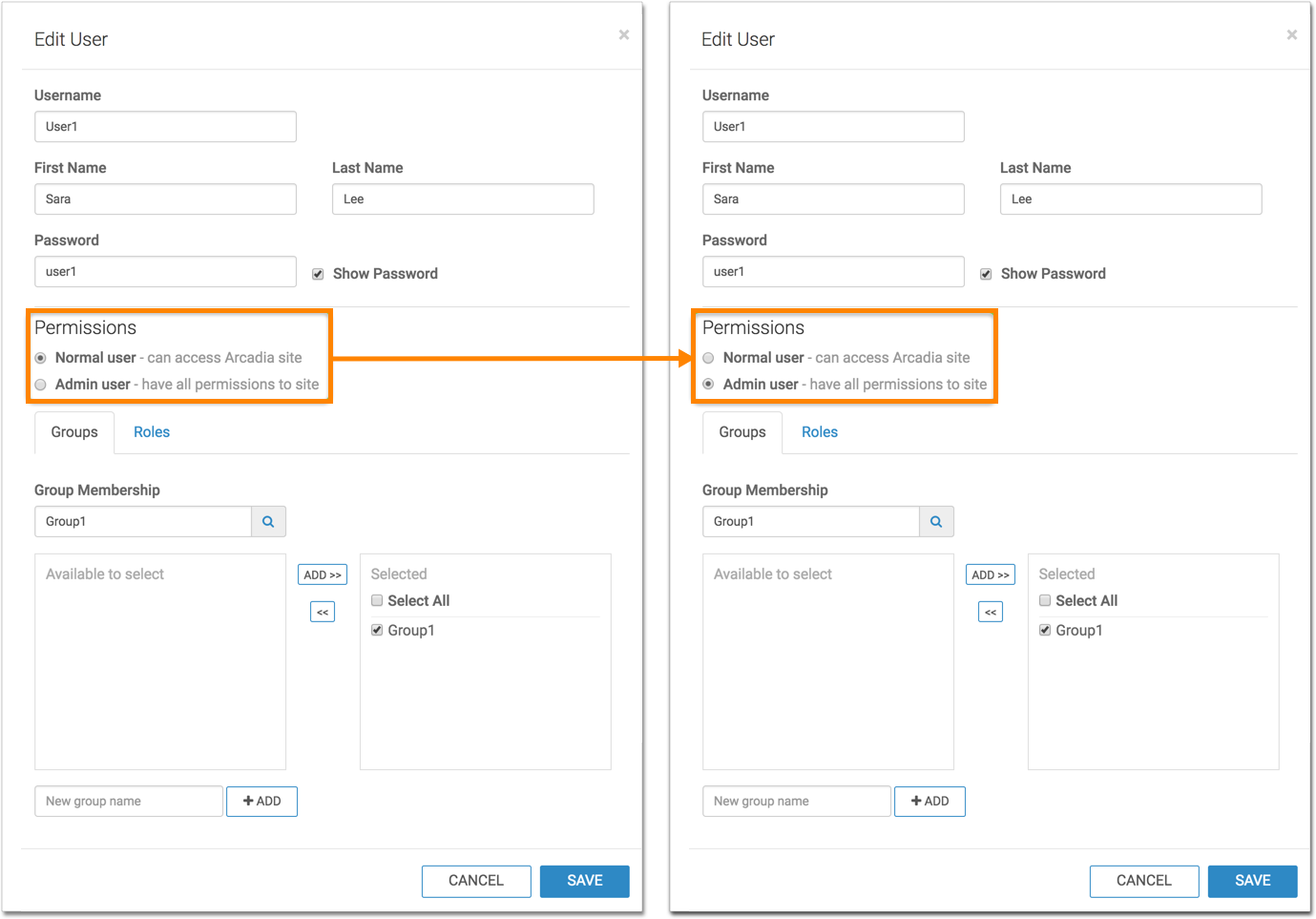The height and width of the screenshot is (919, 1316).
Task: Click the plus ADD button in left dialog
Action: [261, 802]
